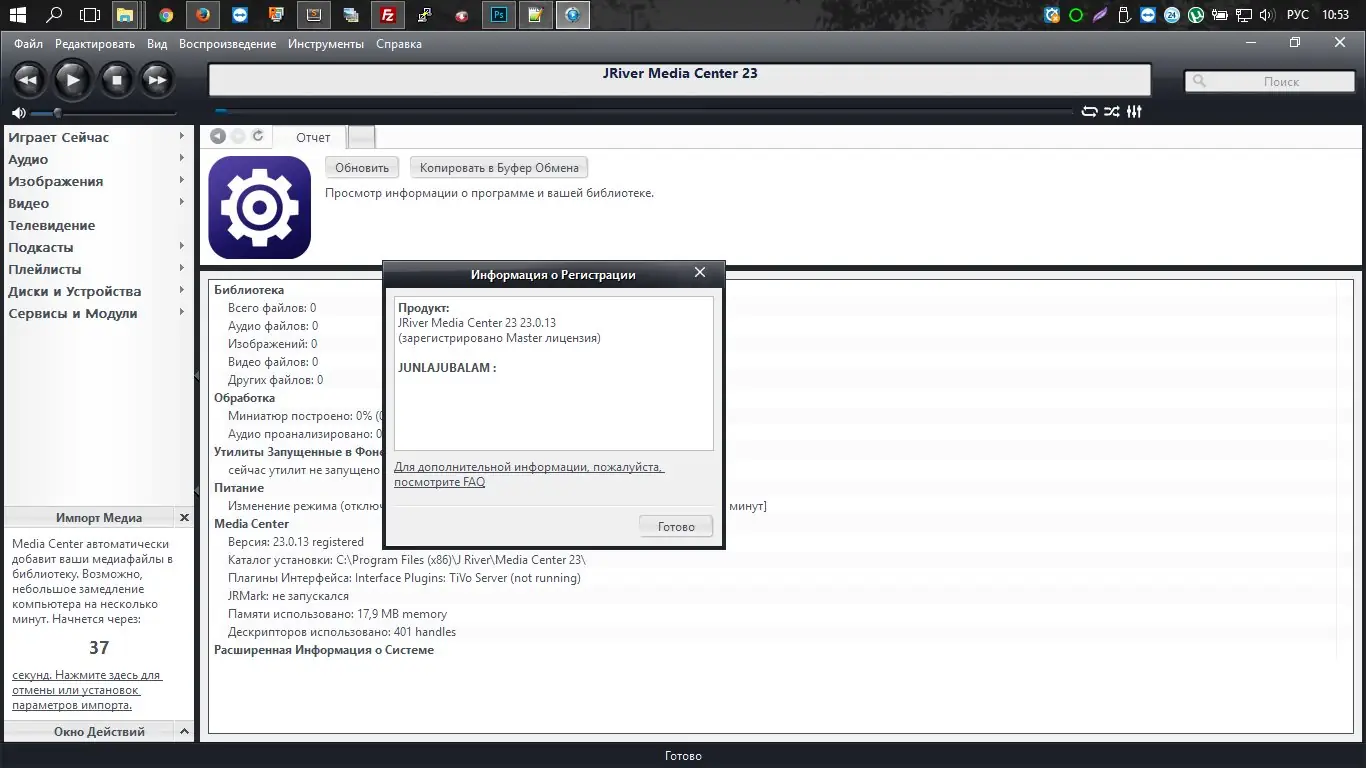Open the notepad app on taskbar

(x=536, y=15)
